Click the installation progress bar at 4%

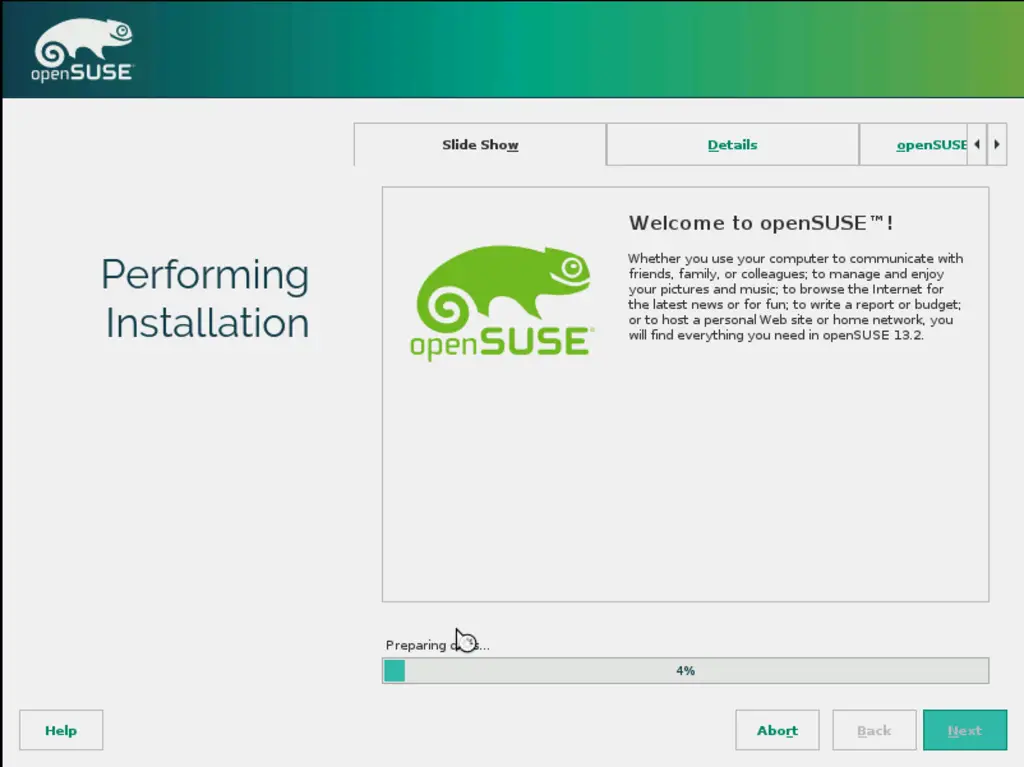[685, 671]
